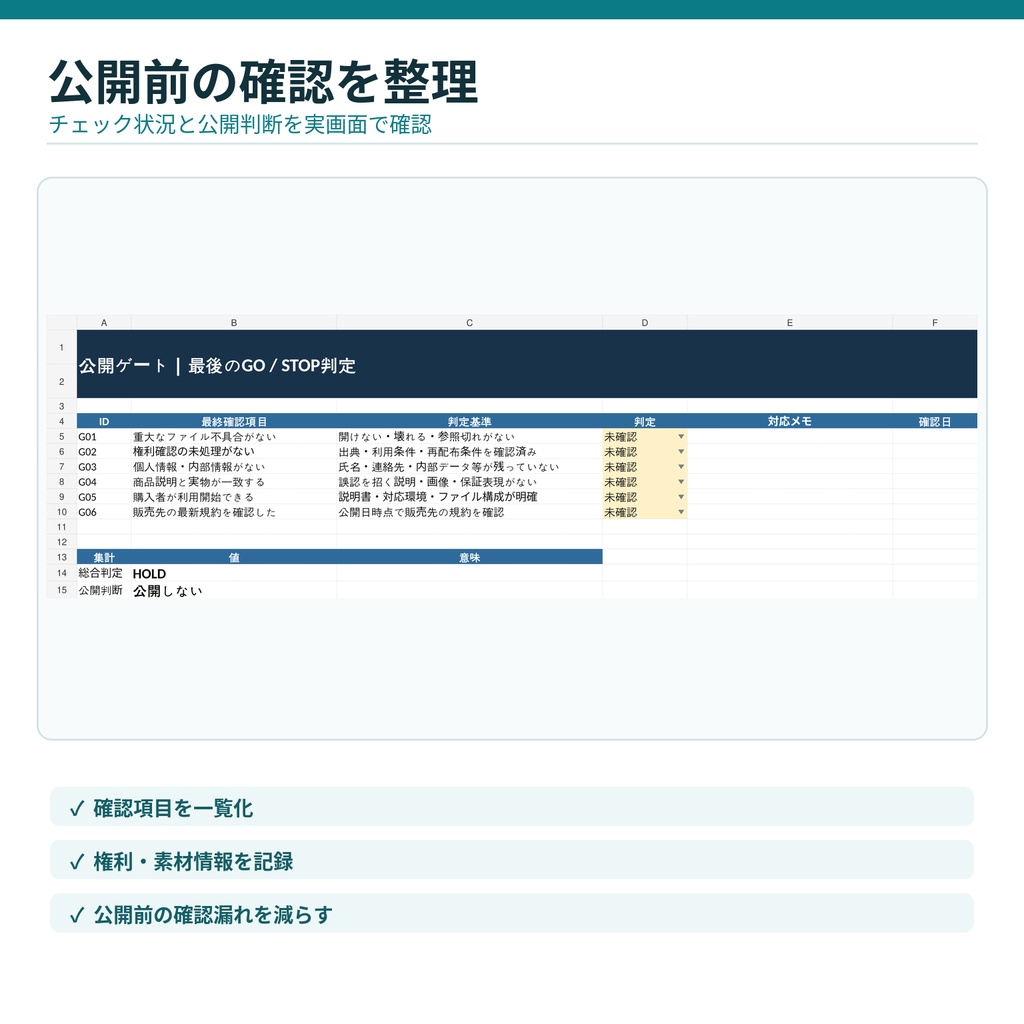Select row 10 header number

(62, 512)
